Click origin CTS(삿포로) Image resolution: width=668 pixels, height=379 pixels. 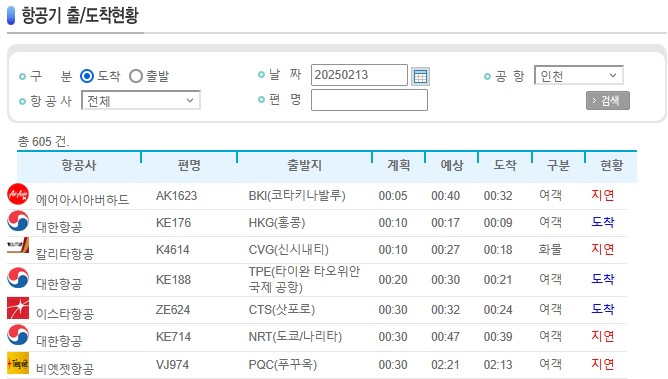[282, 310]
